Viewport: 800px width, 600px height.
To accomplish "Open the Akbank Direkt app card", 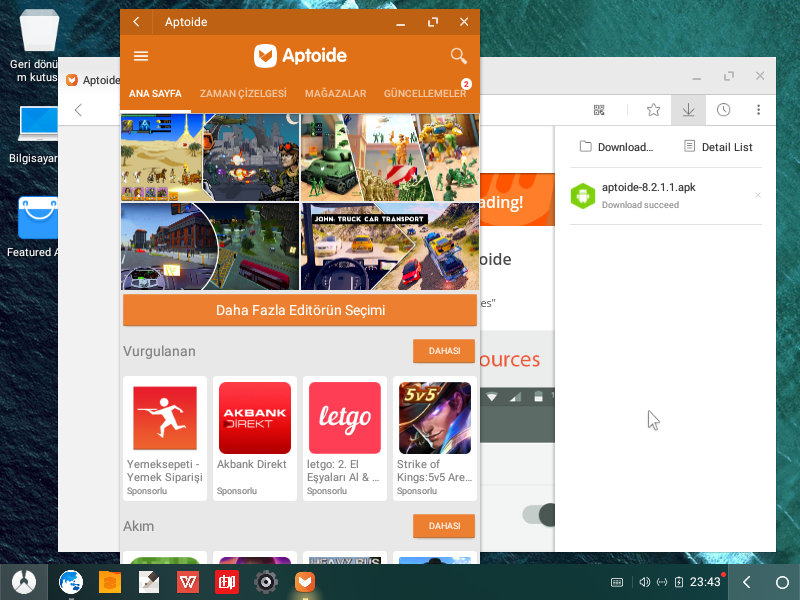I will point(255,438).
